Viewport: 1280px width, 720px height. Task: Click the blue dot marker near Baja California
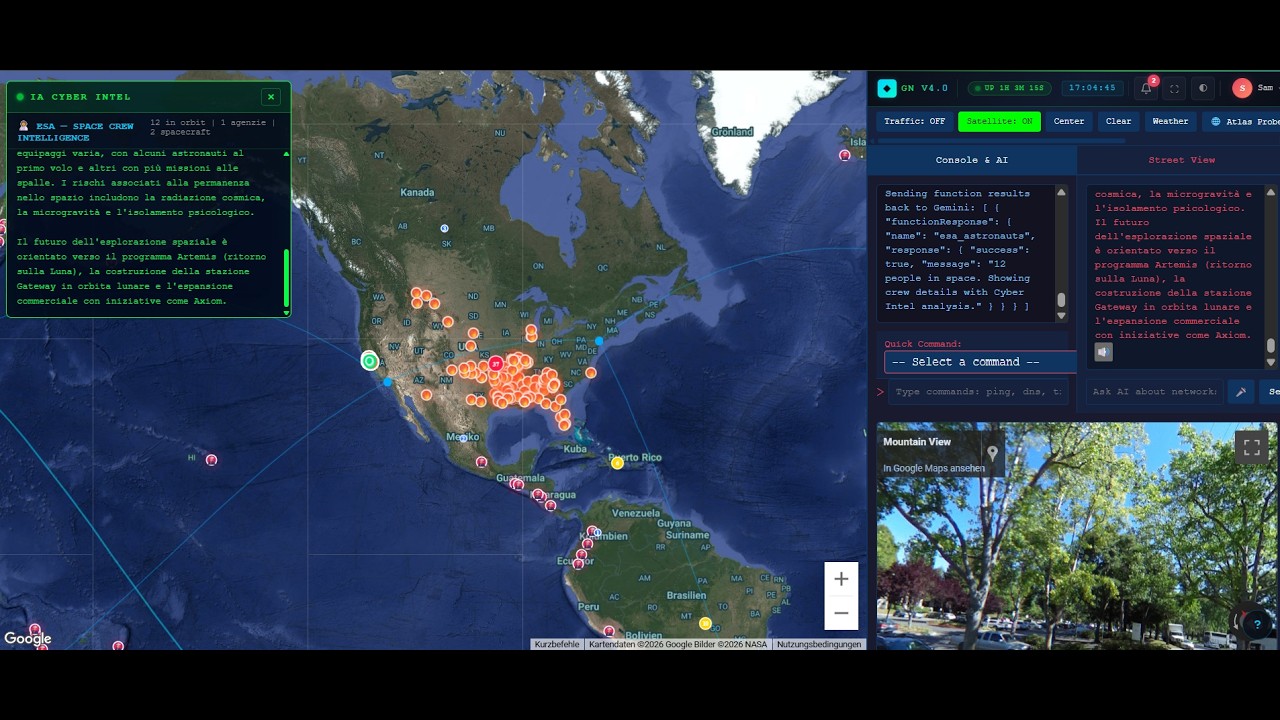click(388, 381)
